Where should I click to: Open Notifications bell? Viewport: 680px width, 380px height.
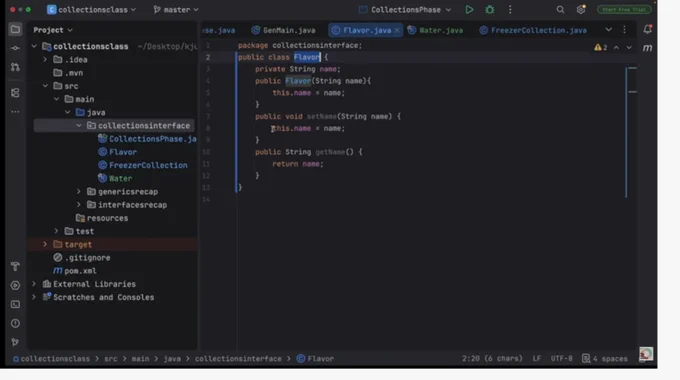click(x=647, y=29)
